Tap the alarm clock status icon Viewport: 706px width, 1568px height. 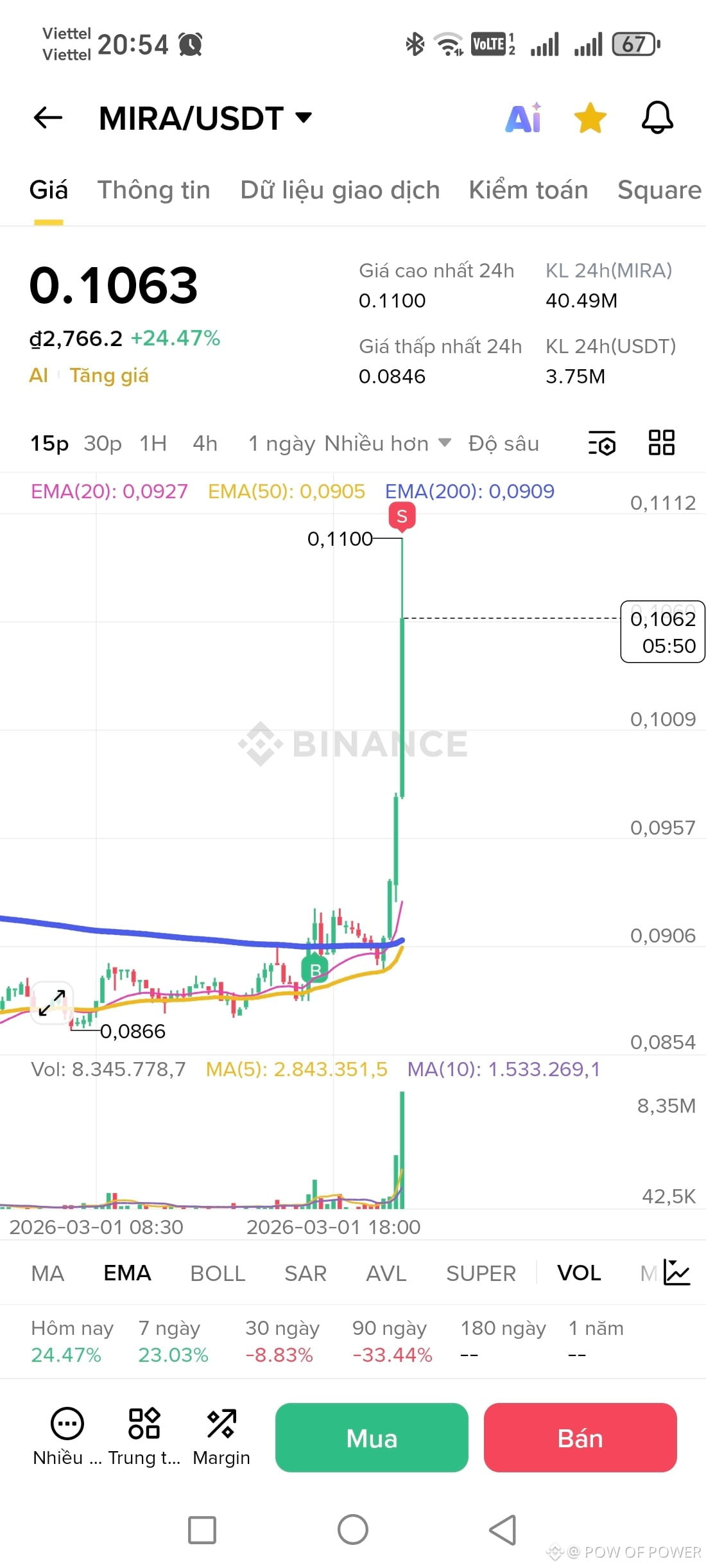coord(191,44)
